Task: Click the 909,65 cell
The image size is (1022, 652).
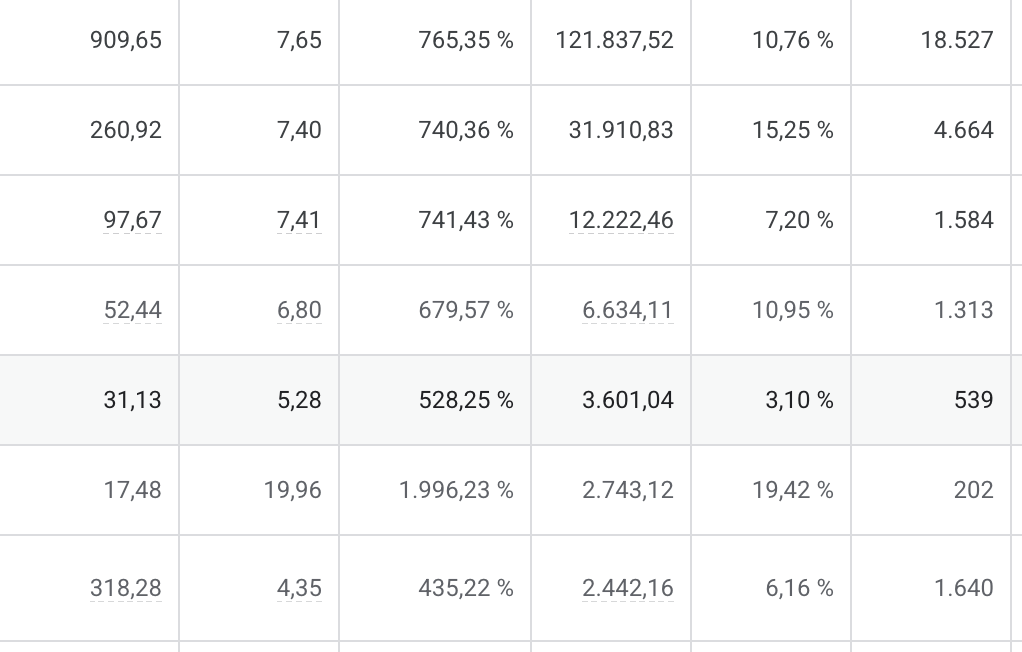Action: (x=126, y=40)
